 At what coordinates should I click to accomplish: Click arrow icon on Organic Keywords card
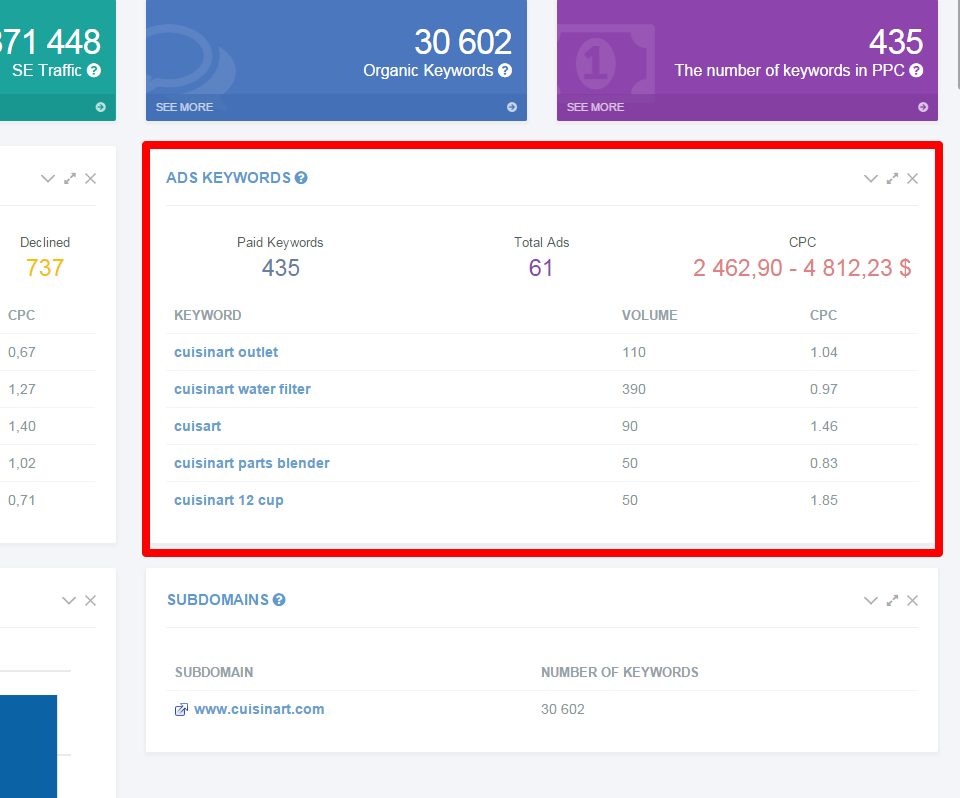(512, 107)
